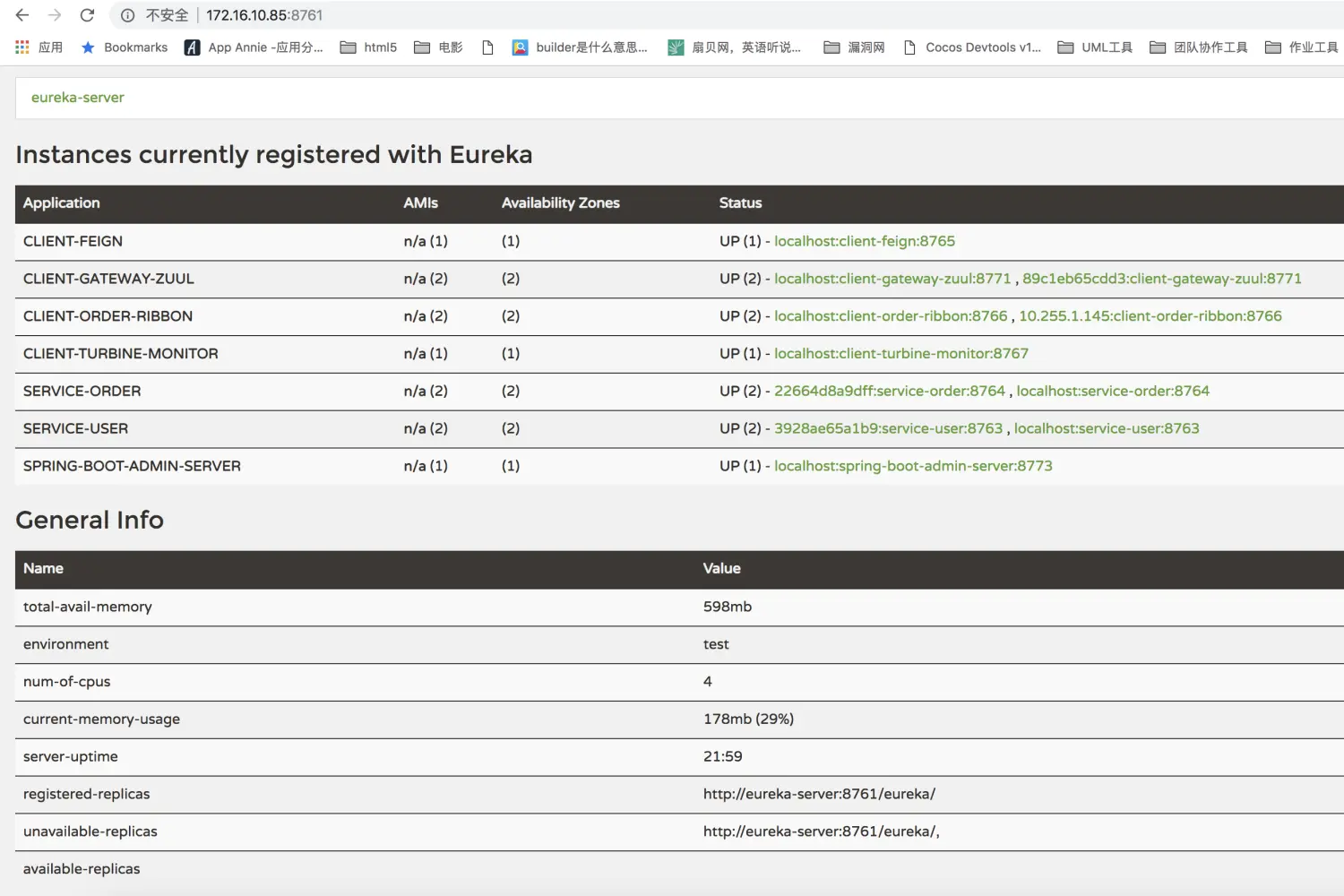
Task: Open the 作业工具 bookmarks folder
Action: [1302, 47]
